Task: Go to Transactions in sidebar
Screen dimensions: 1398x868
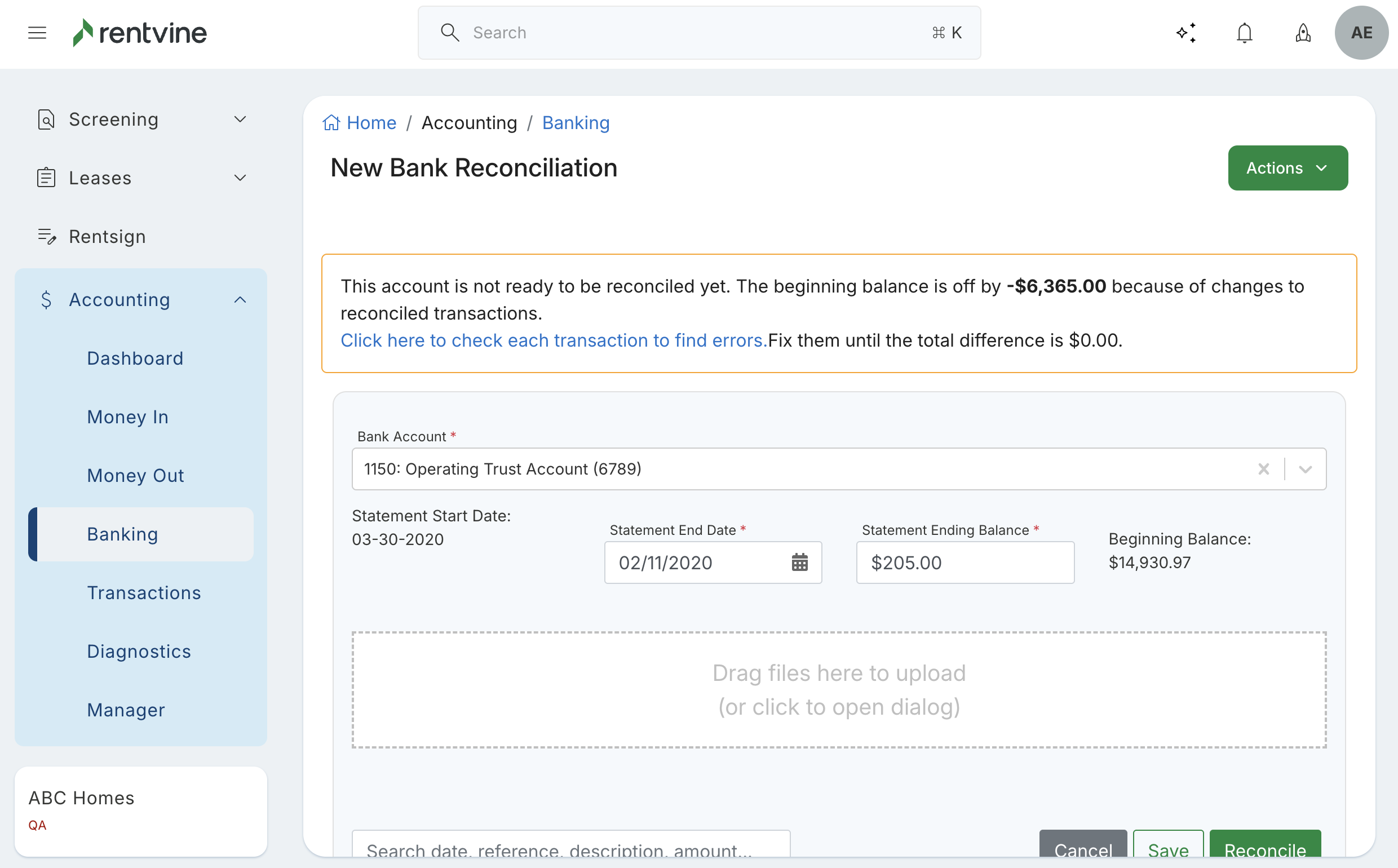Action: (144, 592)
